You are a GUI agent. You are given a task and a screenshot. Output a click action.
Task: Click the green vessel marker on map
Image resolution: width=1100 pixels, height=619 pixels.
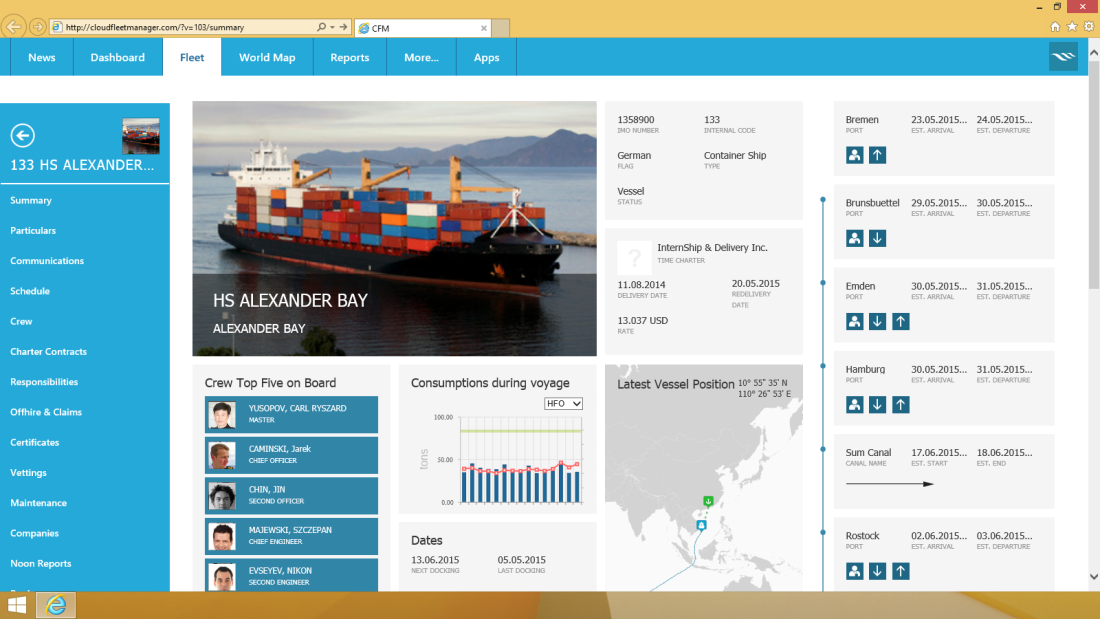(708, 501)
